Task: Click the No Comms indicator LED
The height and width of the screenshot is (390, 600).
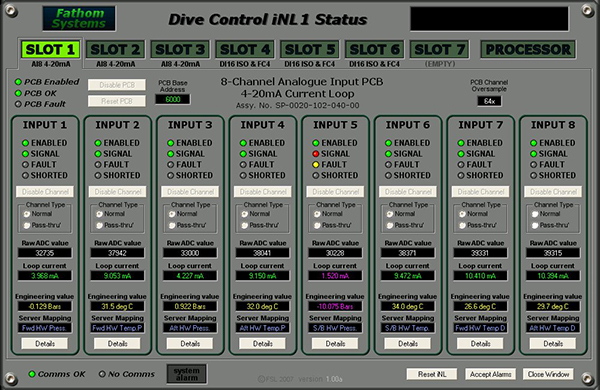Action: click(102, 374)
